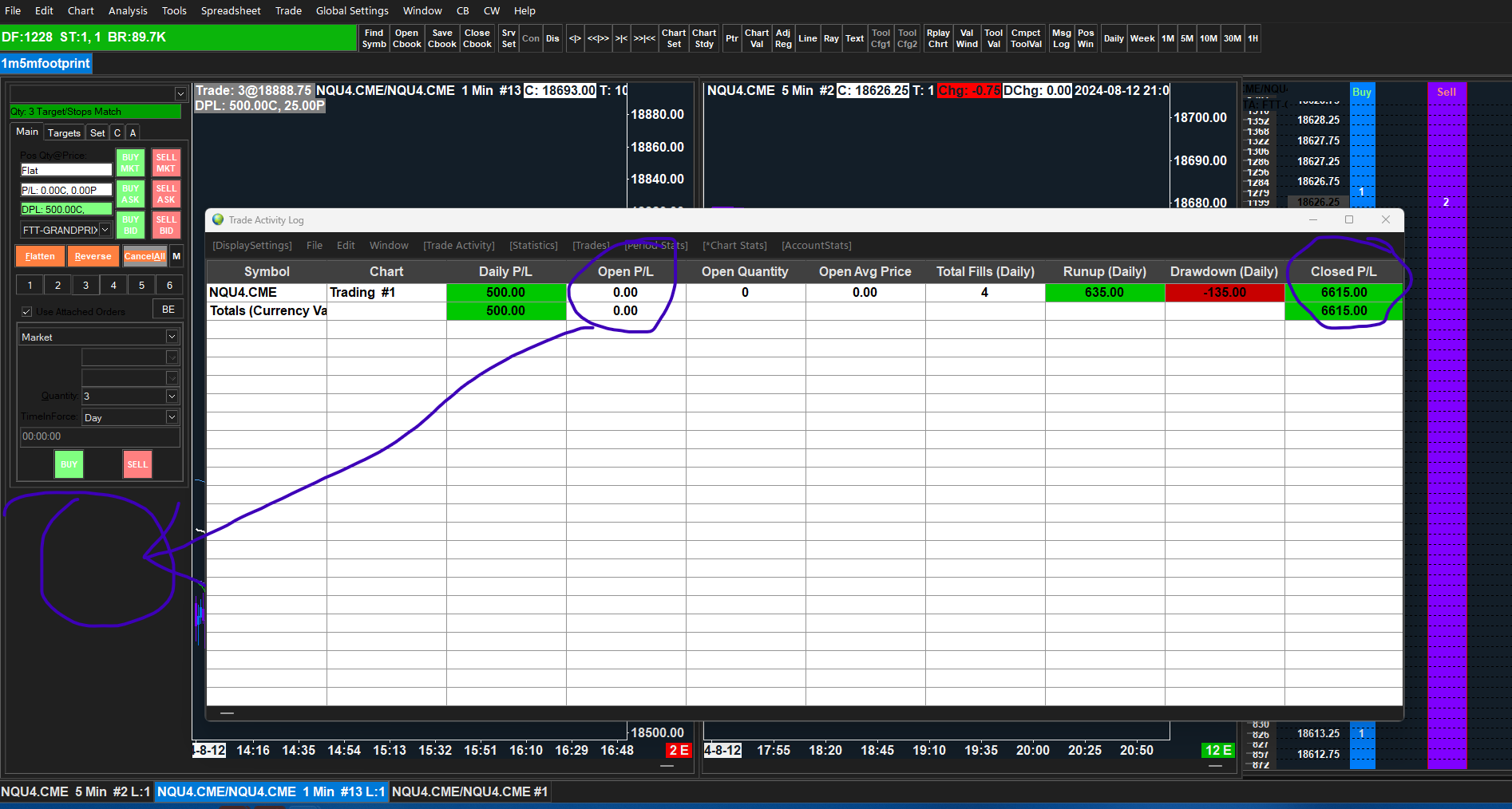Open the [Statistics] menu in Trade Activity Log

533,246
